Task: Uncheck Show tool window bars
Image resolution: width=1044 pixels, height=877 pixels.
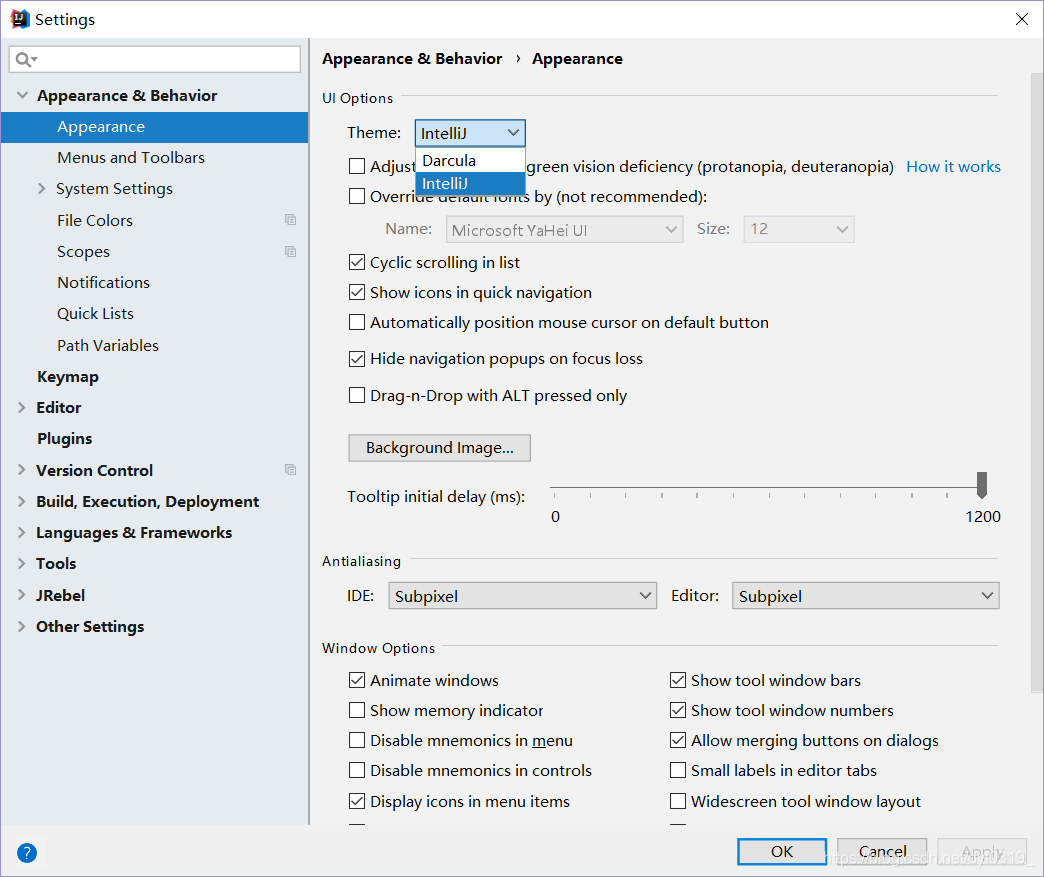Action: point(678,680)
